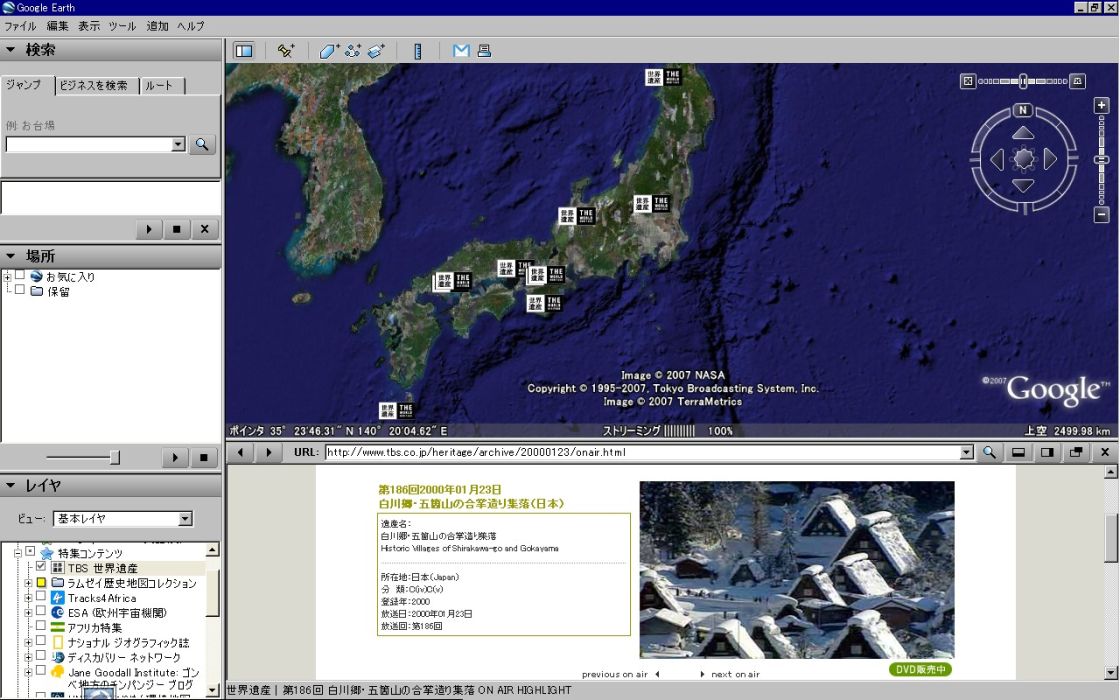Open the ツール menu
The height and width of the screenshot is (700, 1120).
click(x=122, y=26)
